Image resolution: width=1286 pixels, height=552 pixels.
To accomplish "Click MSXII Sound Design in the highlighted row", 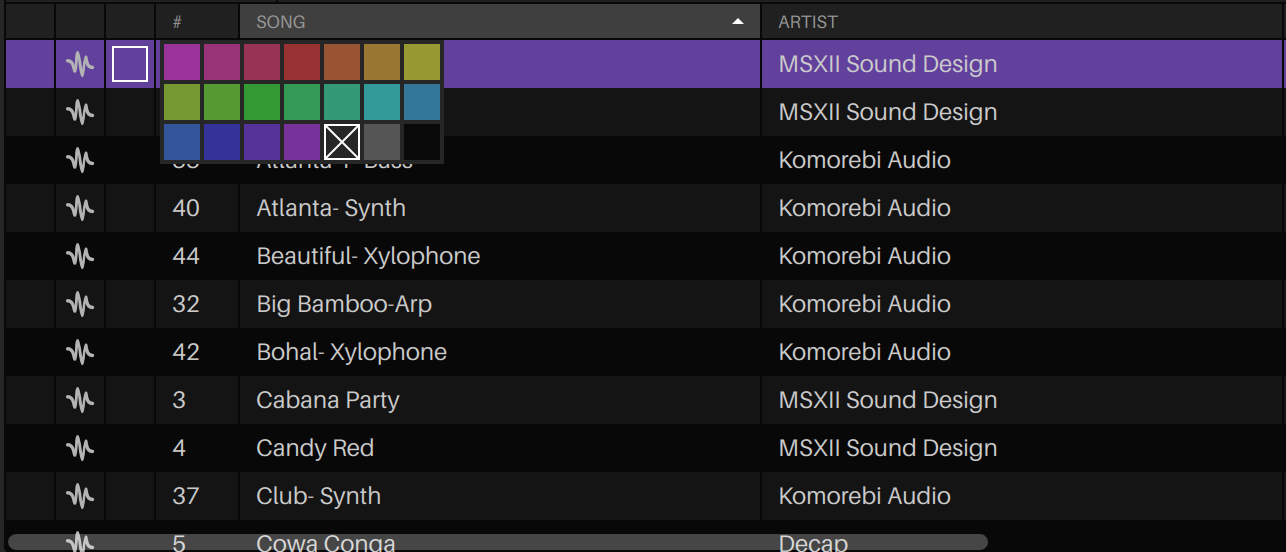I will tap(888, 64).
